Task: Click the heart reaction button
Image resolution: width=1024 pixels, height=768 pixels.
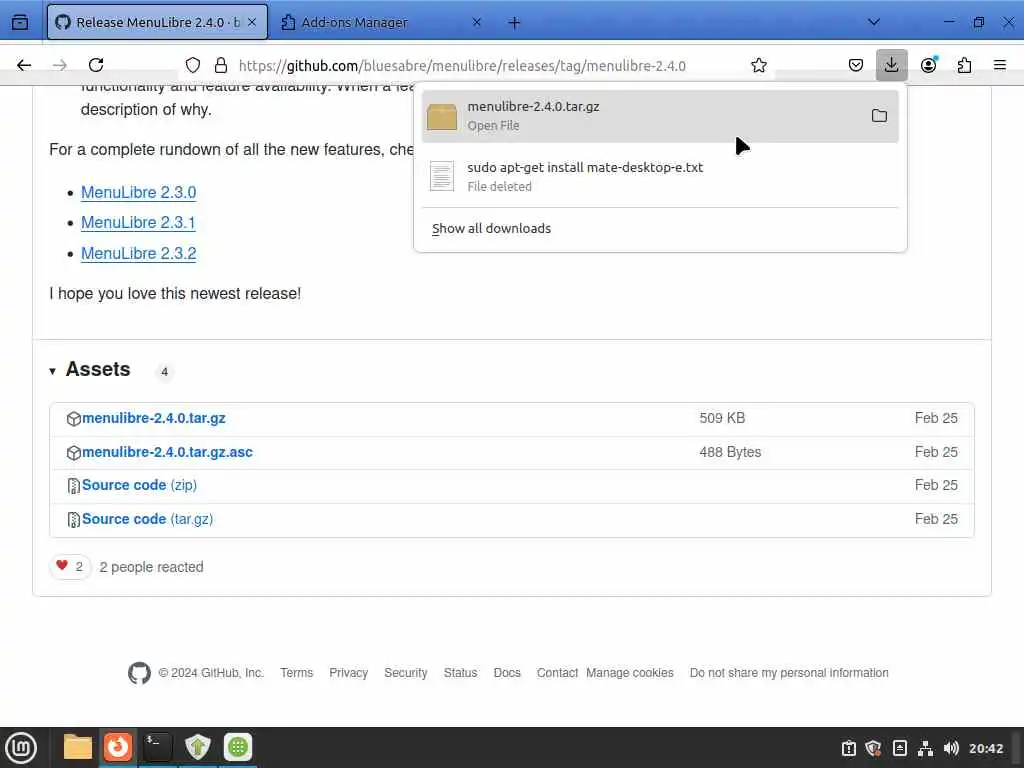Action: tap(70, 566)
